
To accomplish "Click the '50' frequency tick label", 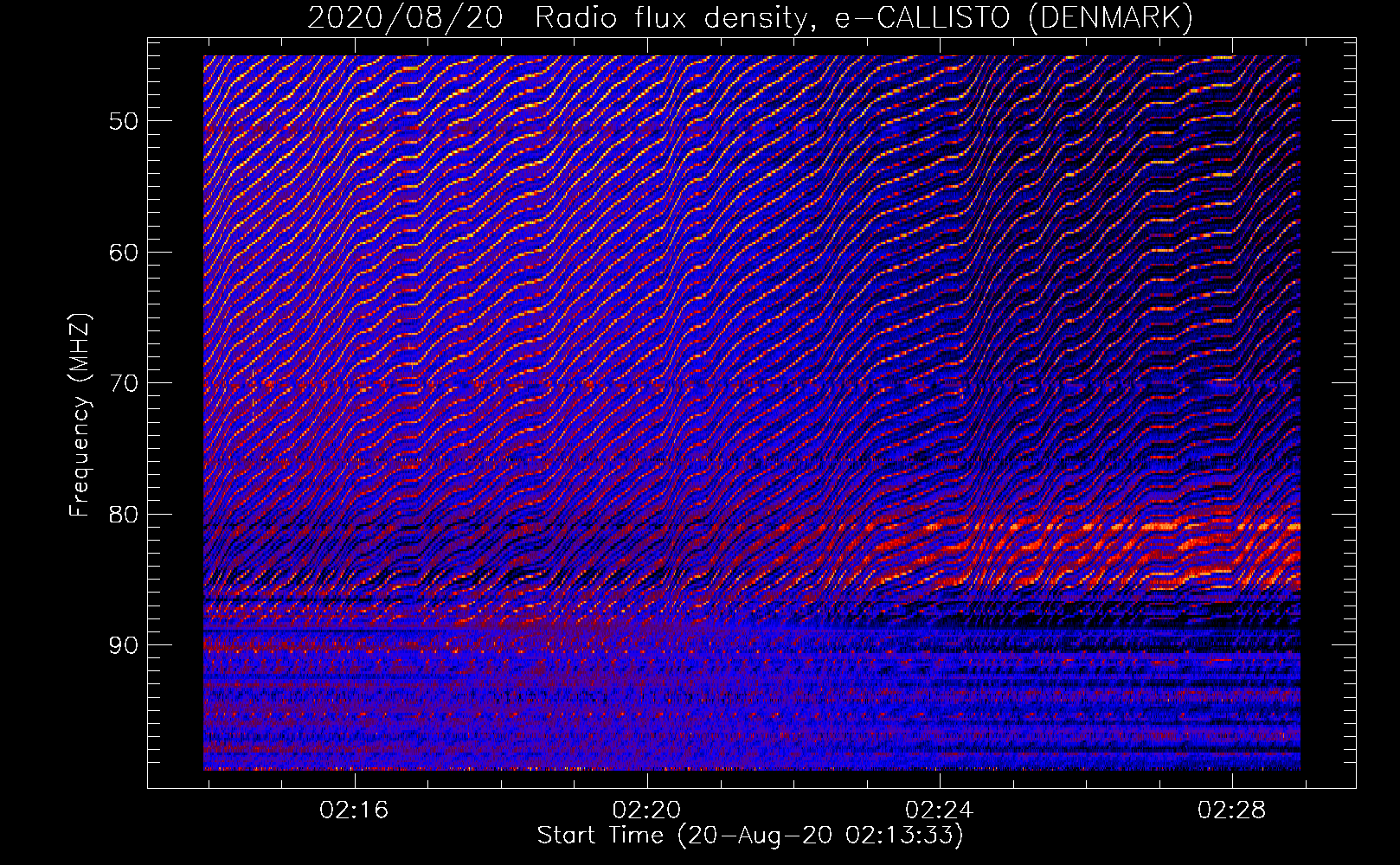I will [124, 121].
